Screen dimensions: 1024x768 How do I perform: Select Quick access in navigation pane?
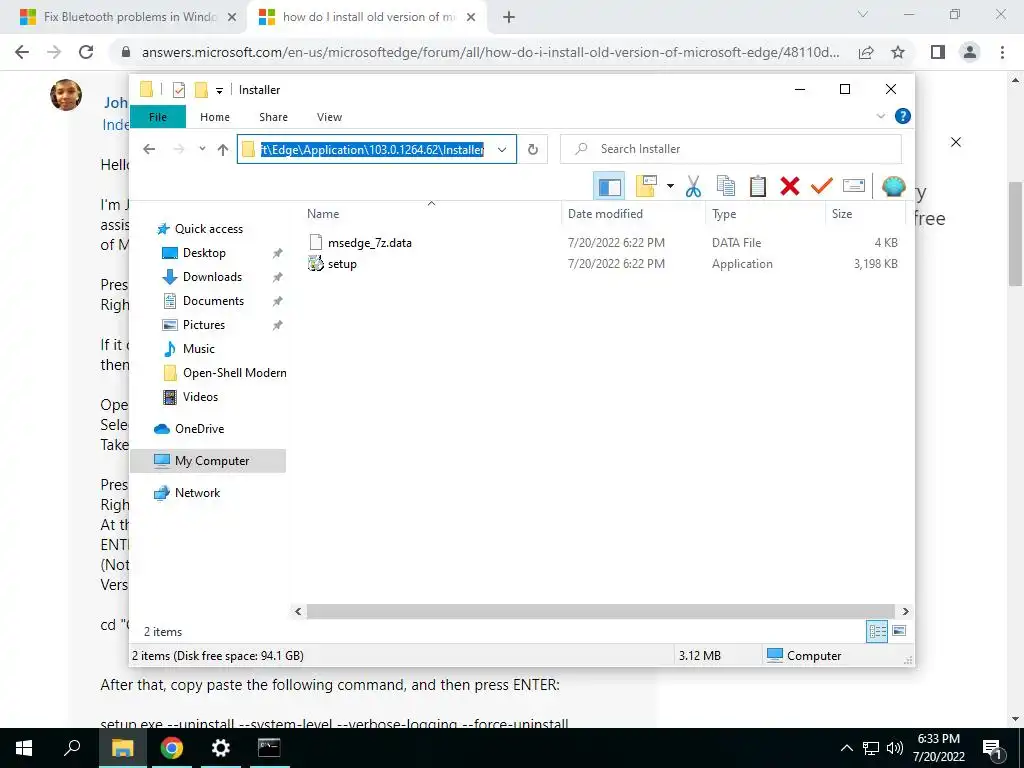pyautogui.click(x=208, y=229)
